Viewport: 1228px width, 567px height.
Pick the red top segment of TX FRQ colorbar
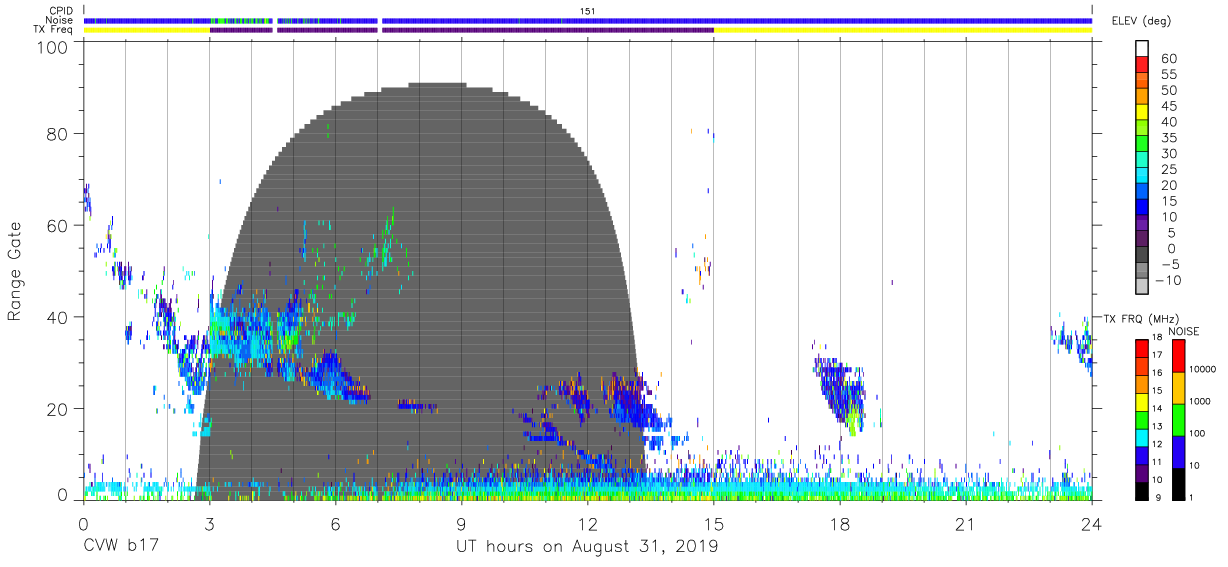(x=1141, y=348)
